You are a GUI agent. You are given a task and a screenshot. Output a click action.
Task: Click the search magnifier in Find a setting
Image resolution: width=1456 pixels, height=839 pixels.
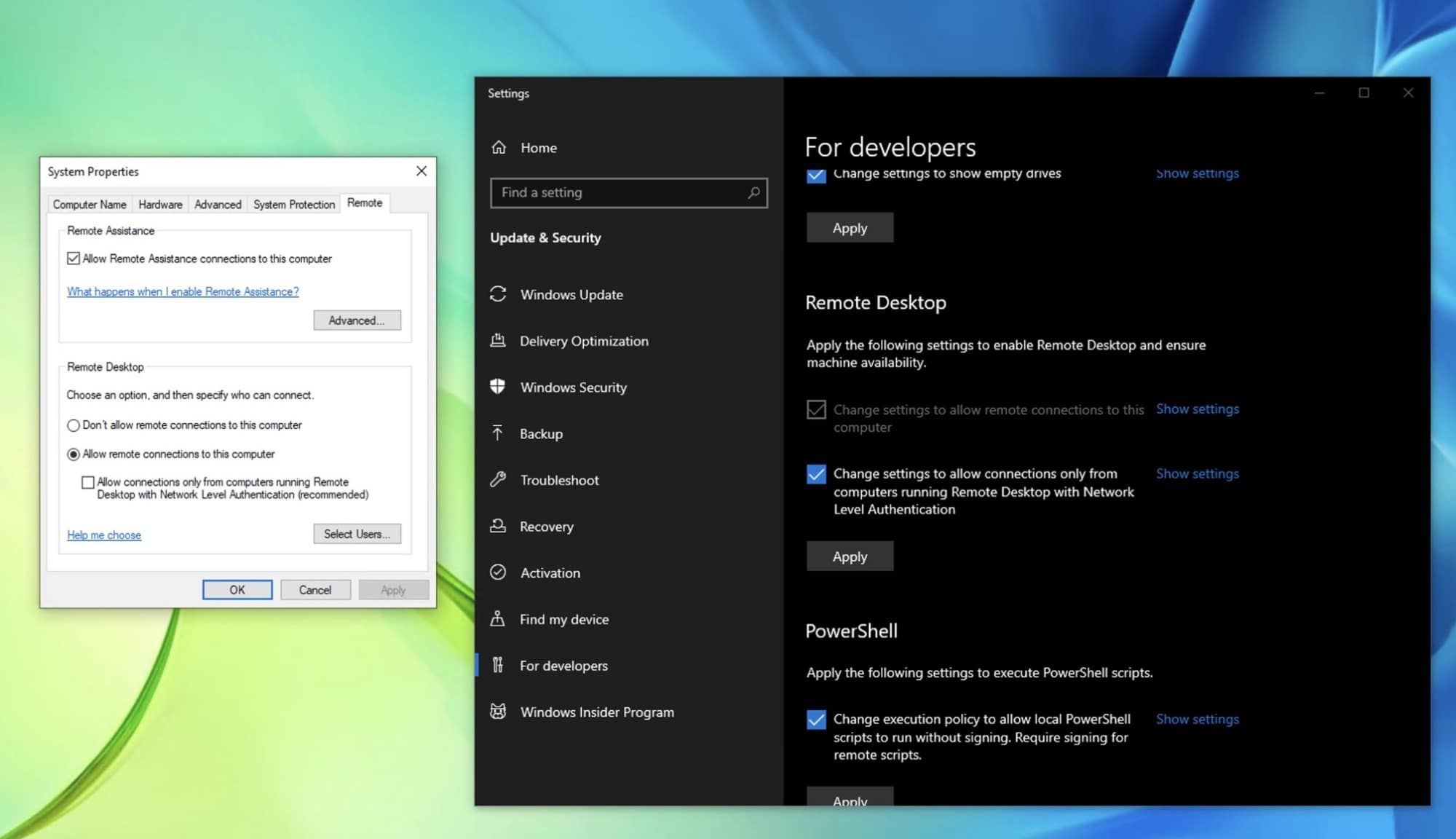pos(753,192)
